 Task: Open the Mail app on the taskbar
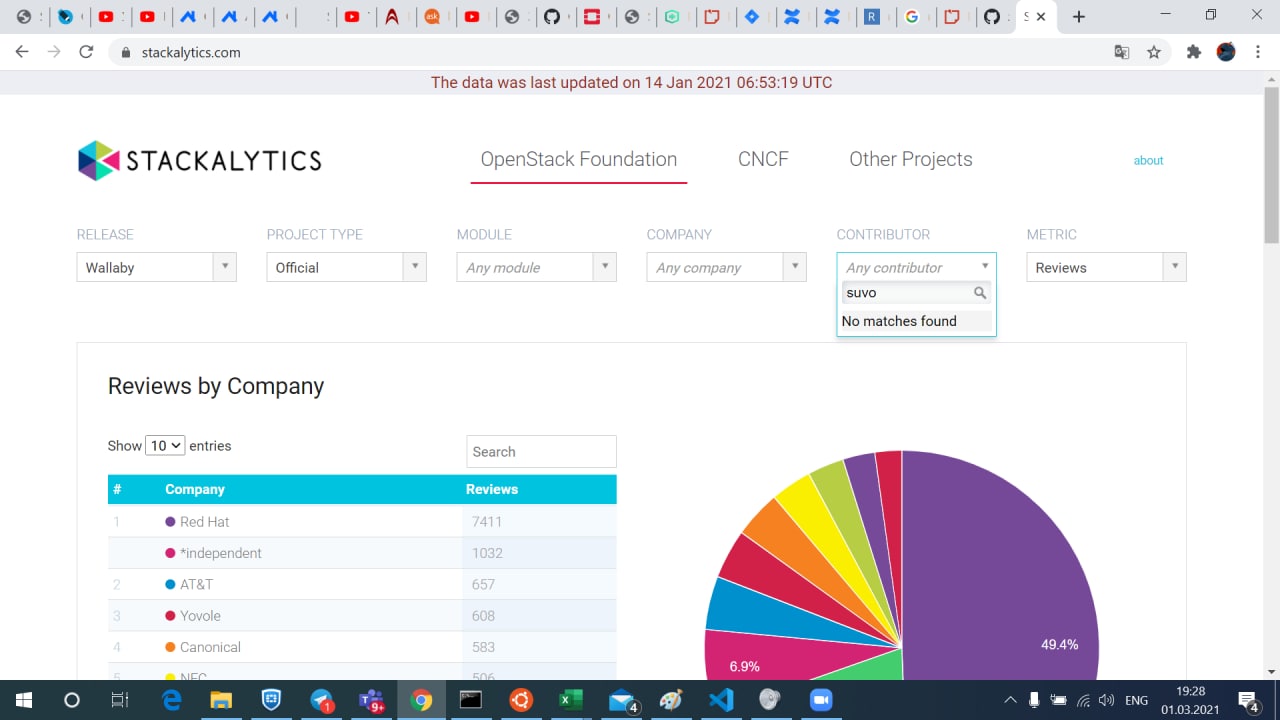click(x=622, y=700)
